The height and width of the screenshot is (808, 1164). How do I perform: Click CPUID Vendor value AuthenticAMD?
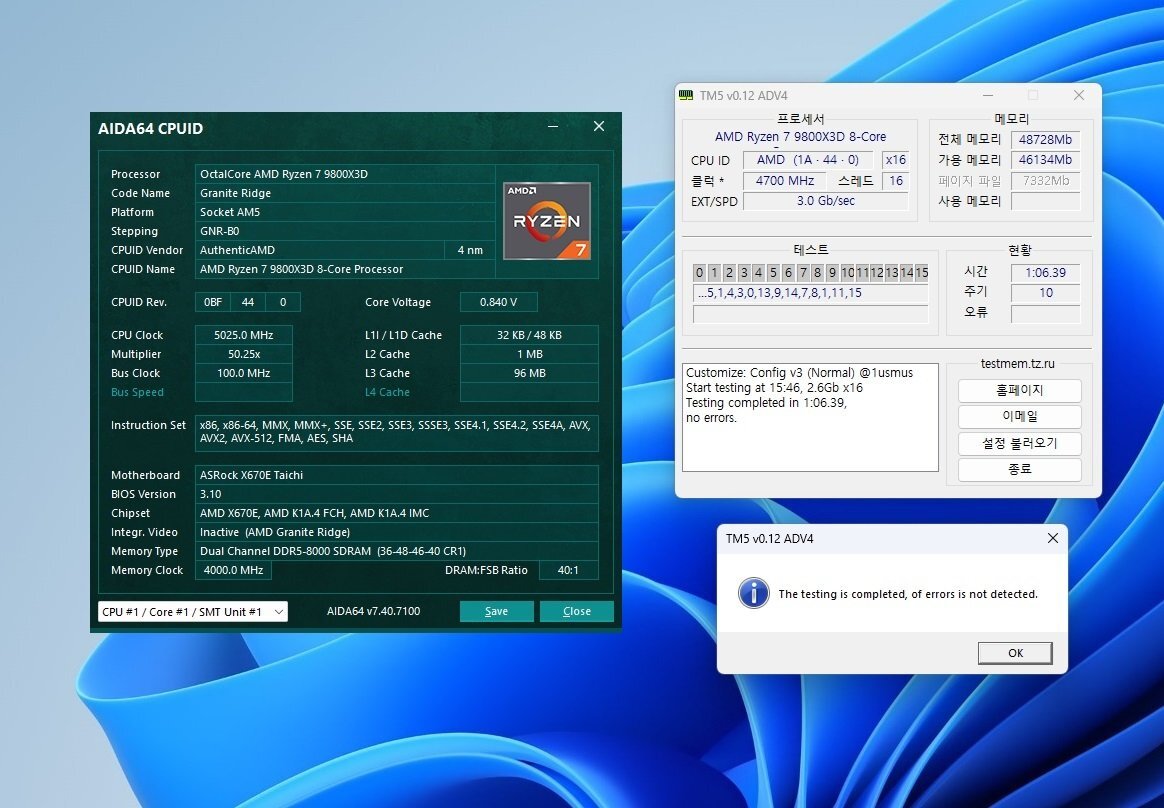coord(319,250)
